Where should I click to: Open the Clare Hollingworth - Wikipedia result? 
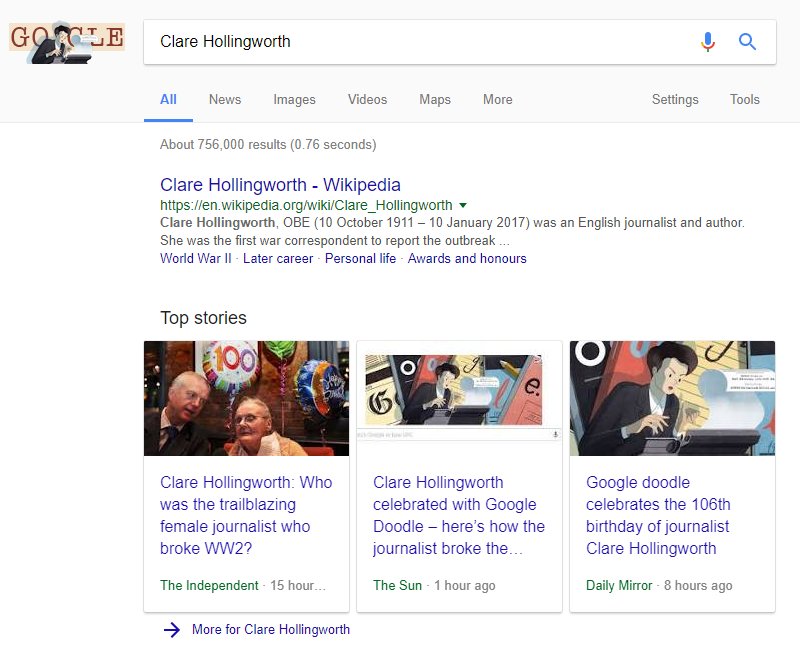coord(280,185)
